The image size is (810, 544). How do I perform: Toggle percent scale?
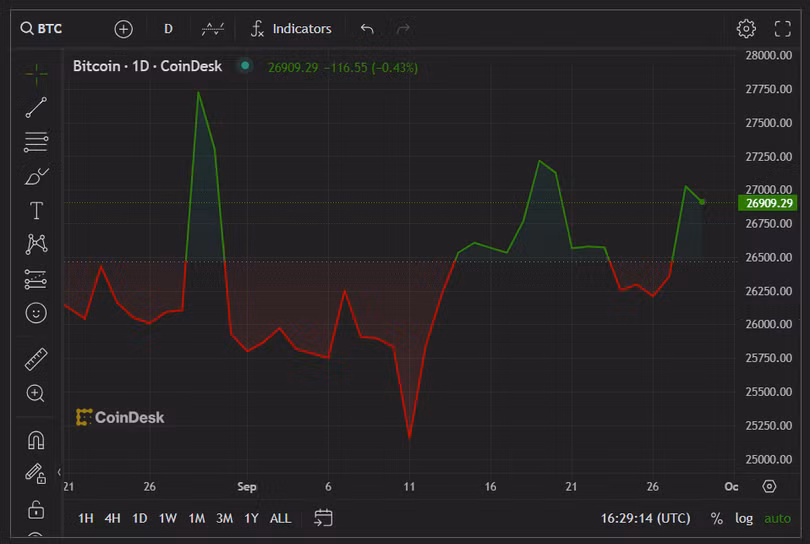point(716,518)
